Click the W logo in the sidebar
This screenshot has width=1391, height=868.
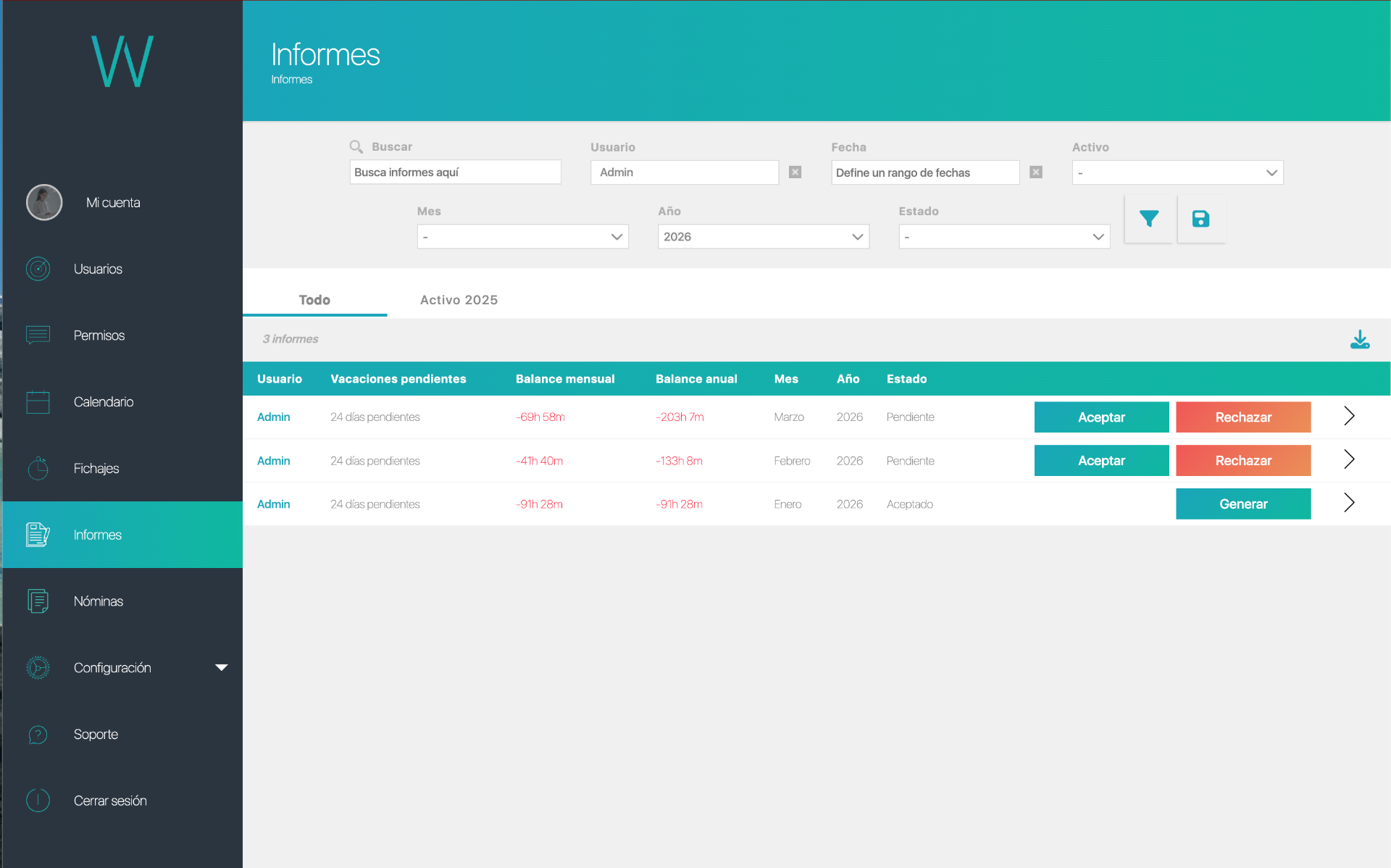122,62
